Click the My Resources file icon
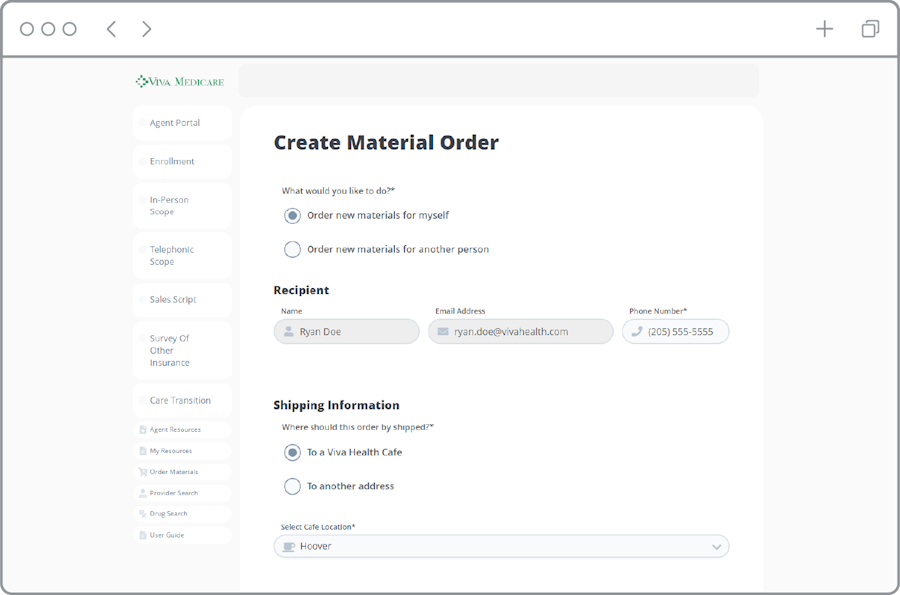The height and width of the screenshot is (595, 900). tap(142, 451)
